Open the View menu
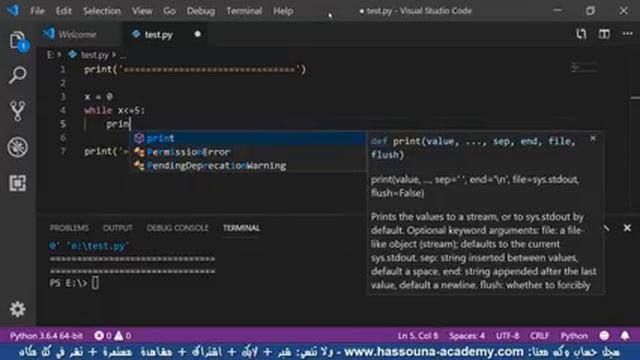 pos(142,11)
